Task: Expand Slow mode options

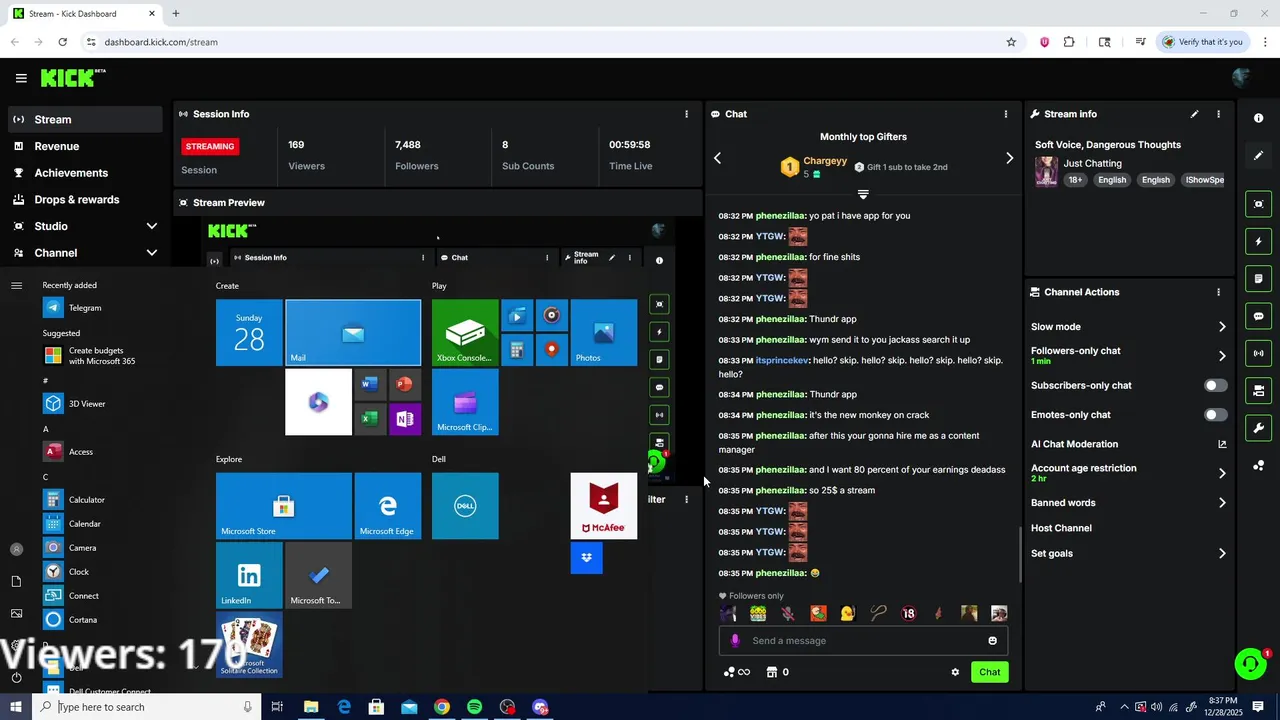Action: (x=1222, y=327)
